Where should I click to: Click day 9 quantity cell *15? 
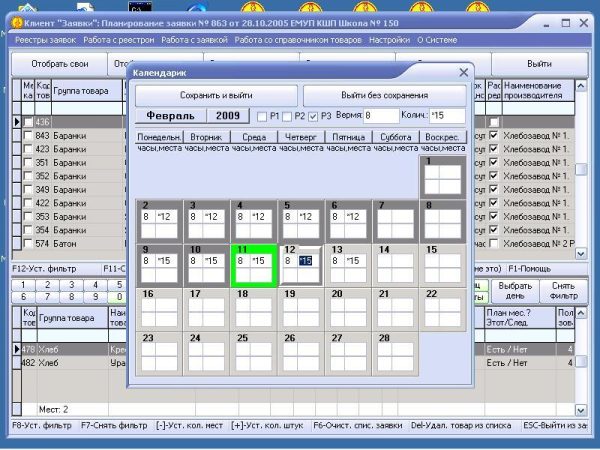click(167, 261)
